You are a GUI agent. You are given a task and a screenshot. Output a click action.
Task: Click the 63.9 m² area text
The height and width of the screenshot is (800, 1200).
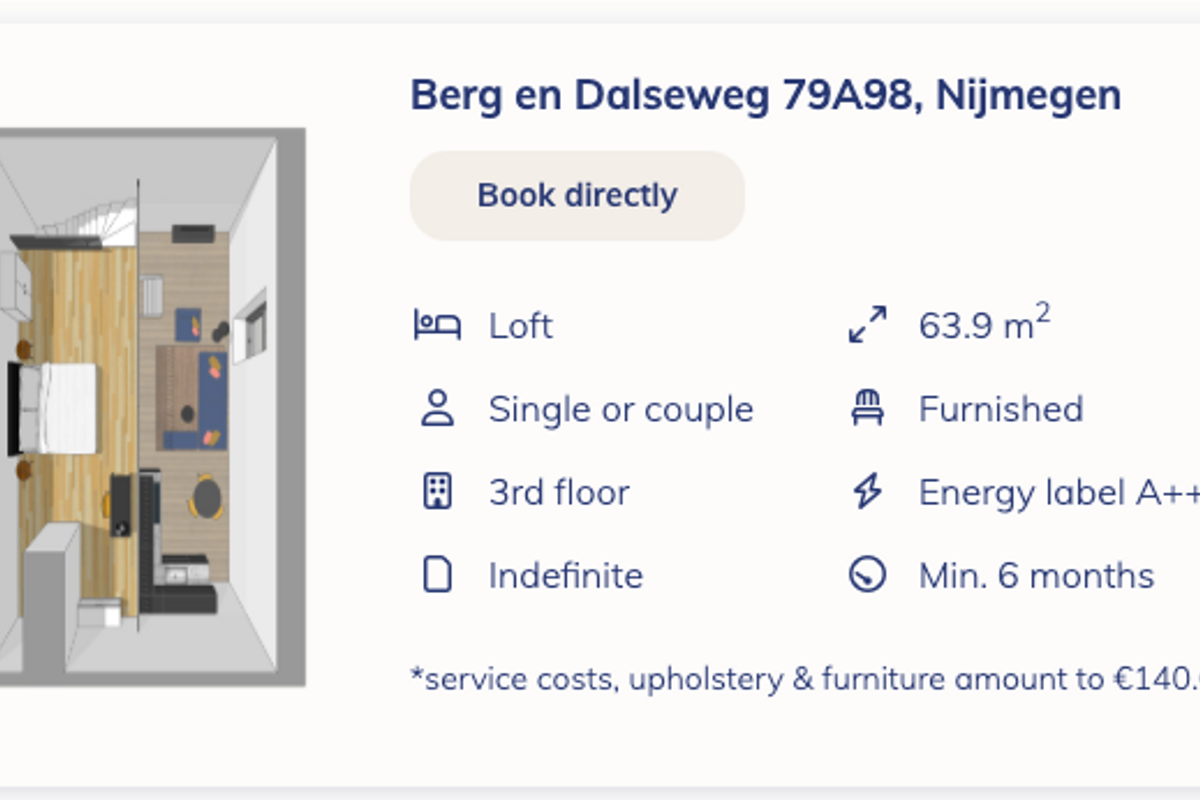point(984,326)
